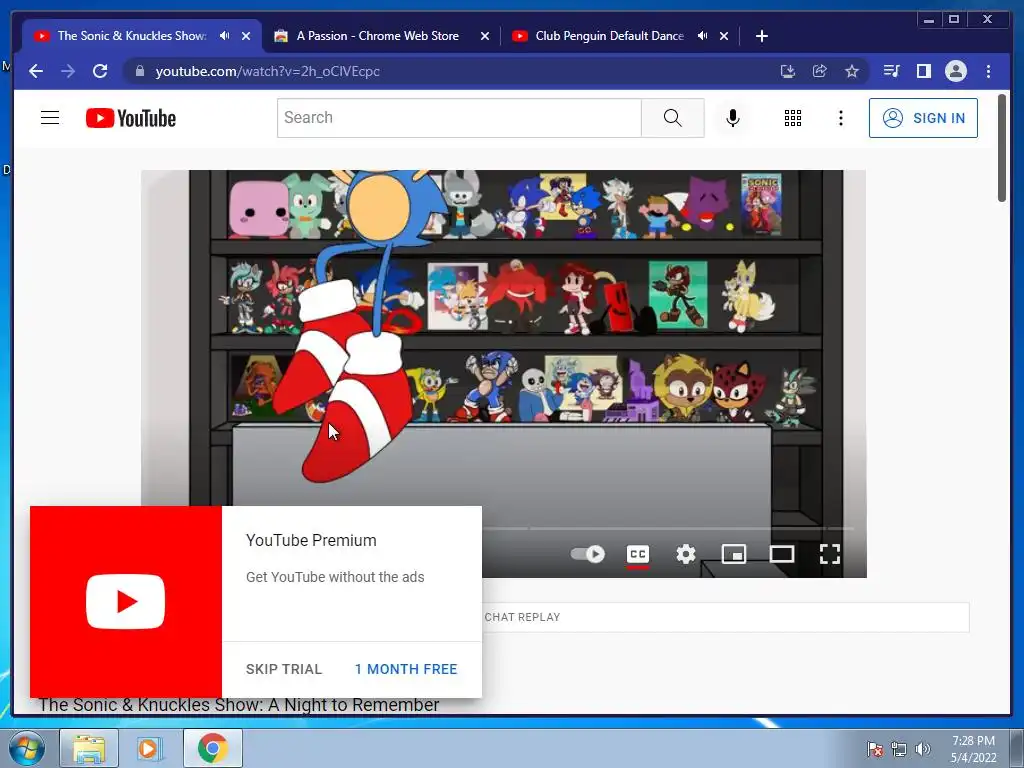Open Windows Media Player from taskbar
Viewport: 1024px width, 768px height.
point(148,748)
